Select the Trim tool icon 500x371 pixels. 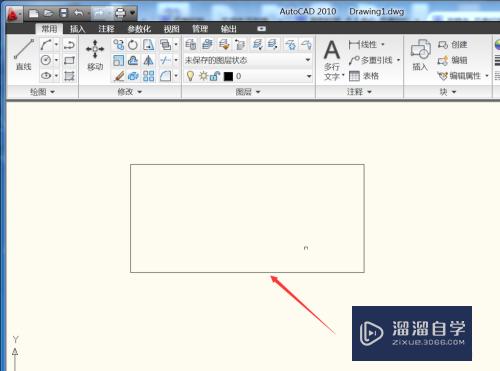coord(165,60)
